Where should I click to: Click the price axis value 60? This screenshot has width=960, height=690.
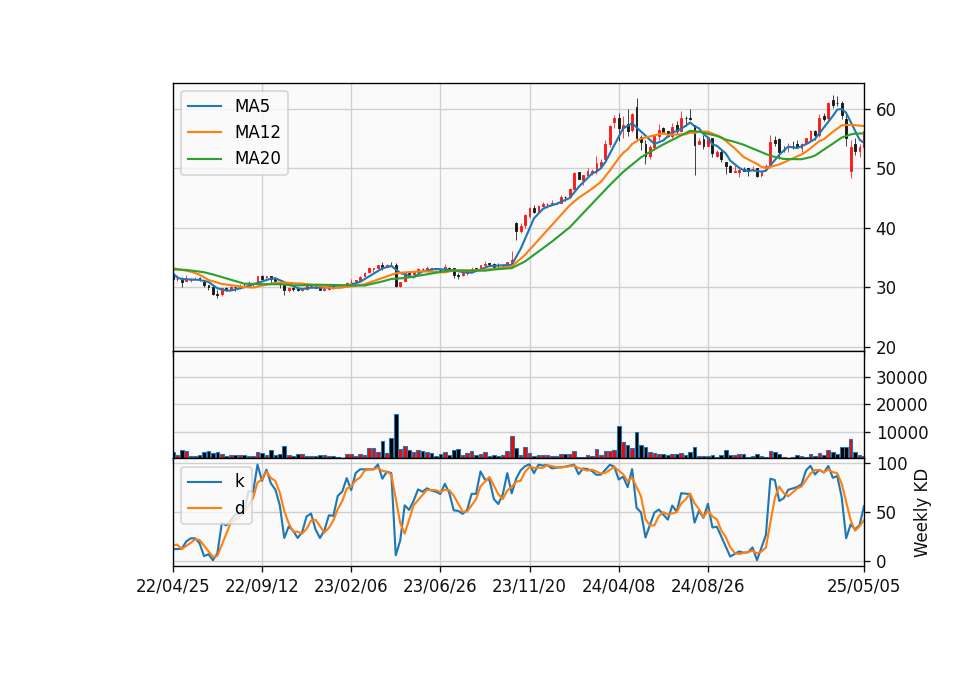[886, 110]
